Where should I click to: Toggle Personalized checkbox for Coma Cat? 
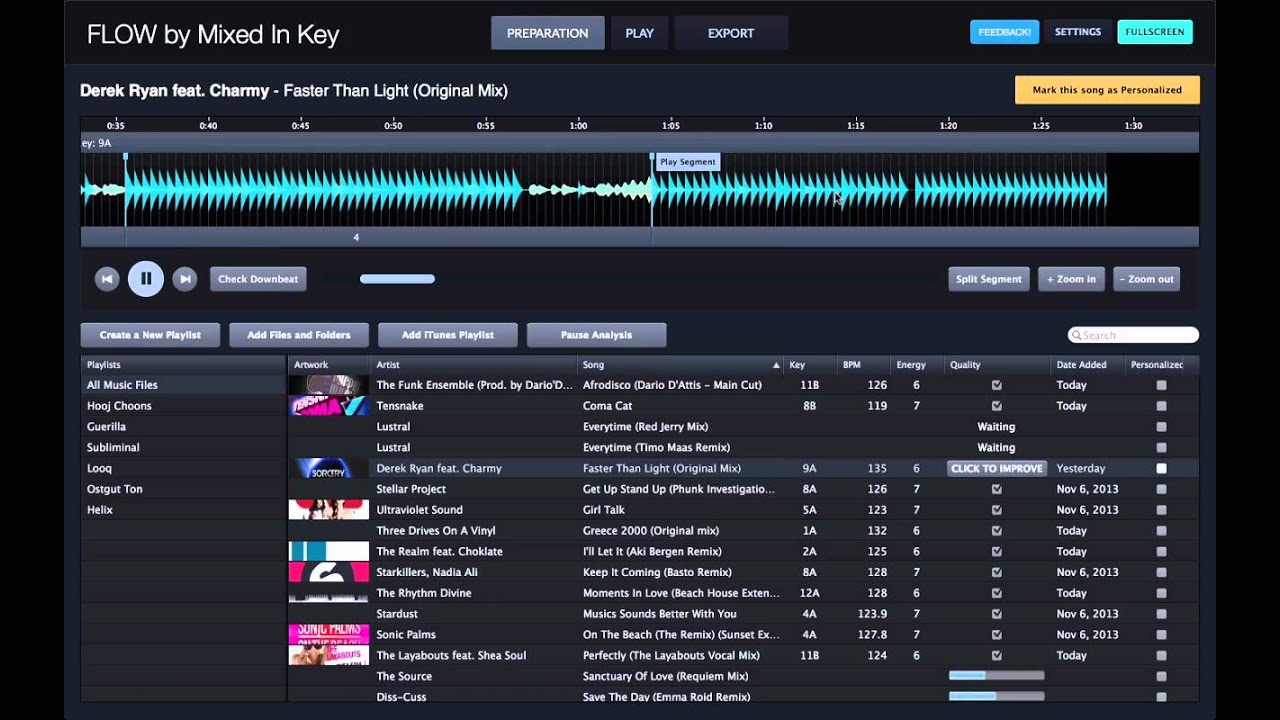coord(1161,406)
